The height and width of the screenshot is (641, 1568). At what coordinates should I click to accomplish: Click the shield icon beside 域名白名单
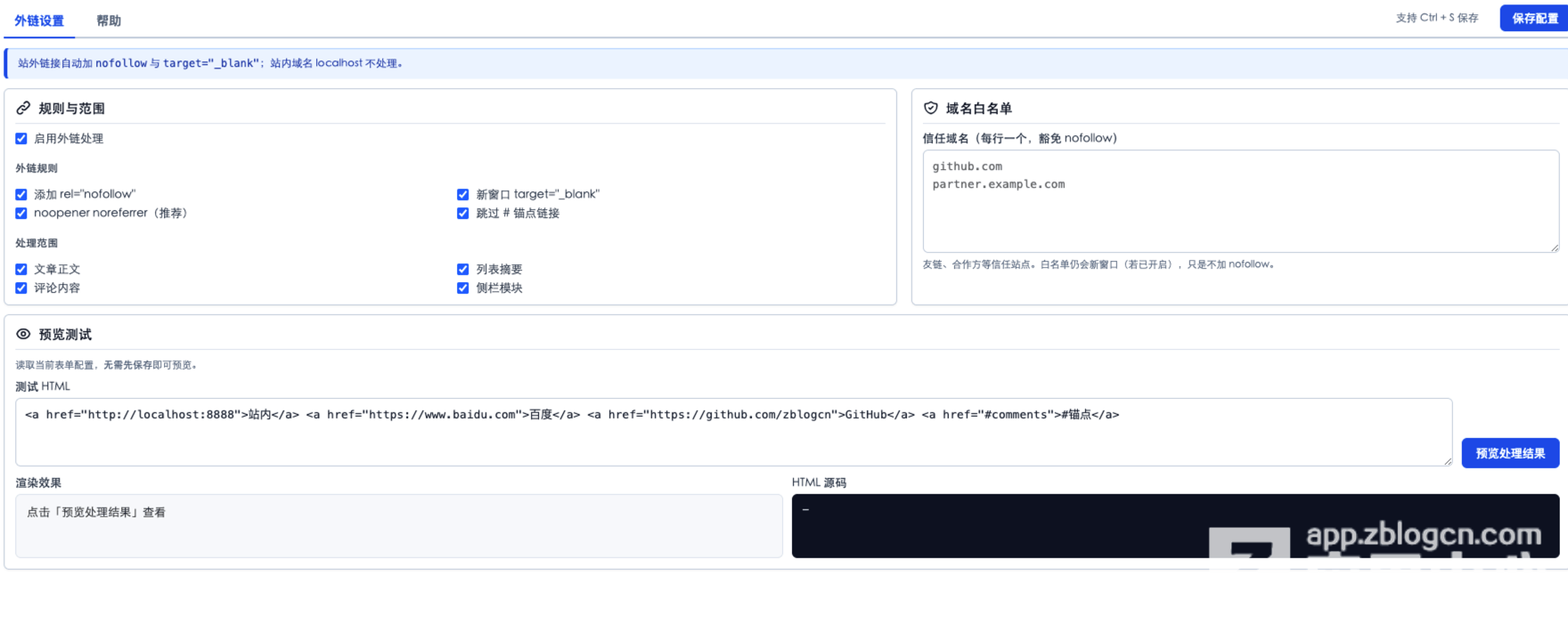pos(930,108)
